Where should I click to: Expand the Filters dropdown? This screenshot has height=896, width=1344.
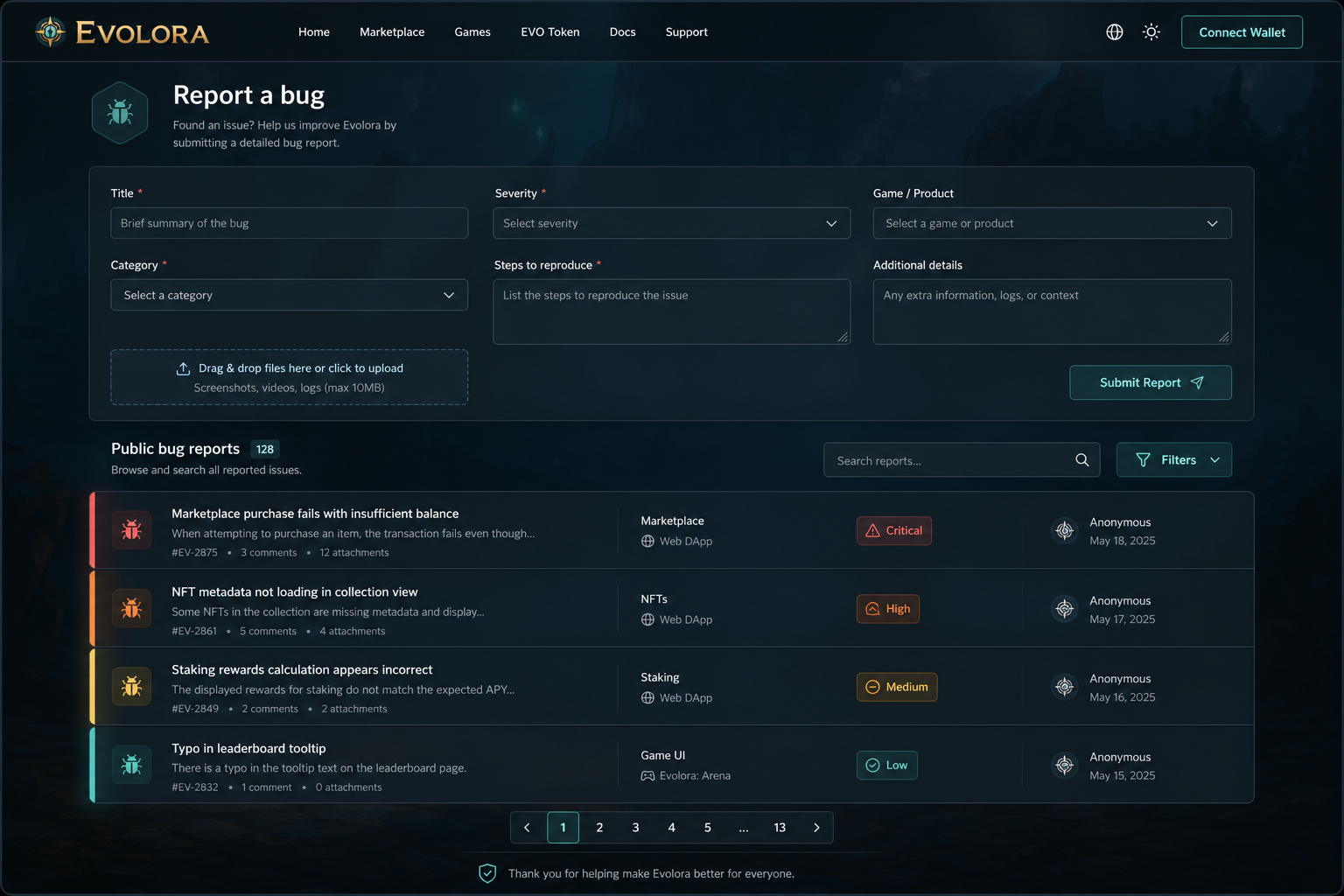[x=1174, y=460]
